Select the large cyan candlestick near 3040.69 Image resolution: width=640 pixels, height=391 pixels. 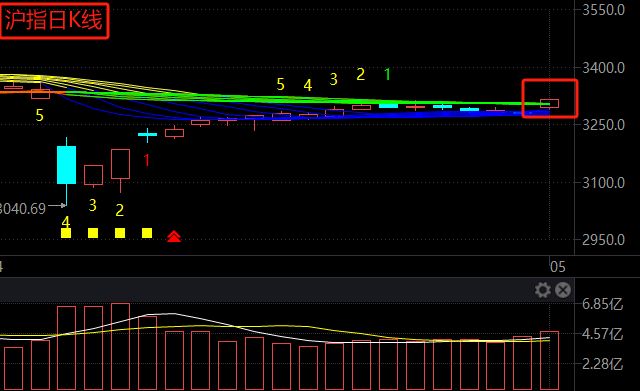click(x=66, y=165)
